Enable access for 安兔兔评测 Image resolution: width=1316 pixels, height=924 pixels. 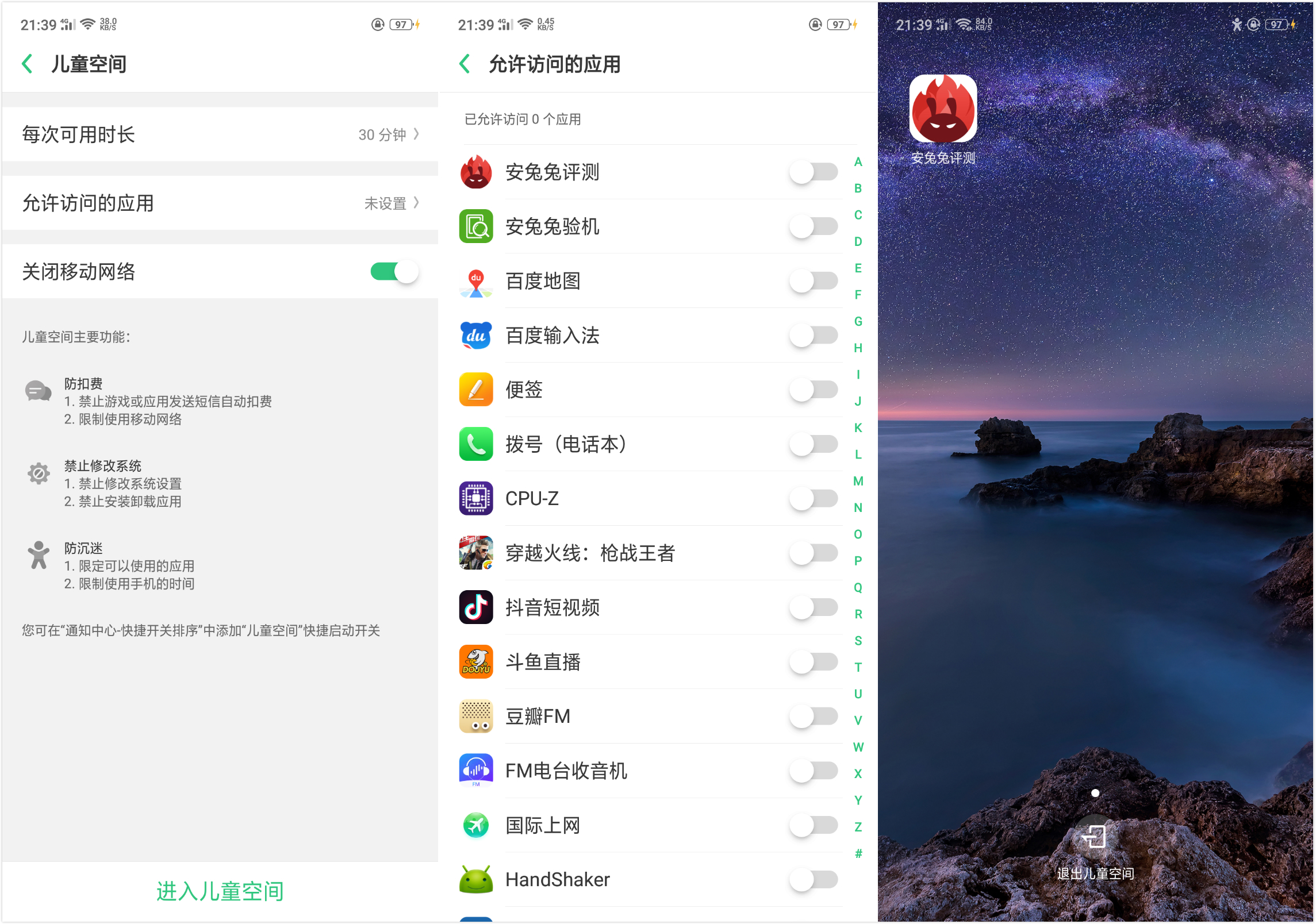coord(813,172)
